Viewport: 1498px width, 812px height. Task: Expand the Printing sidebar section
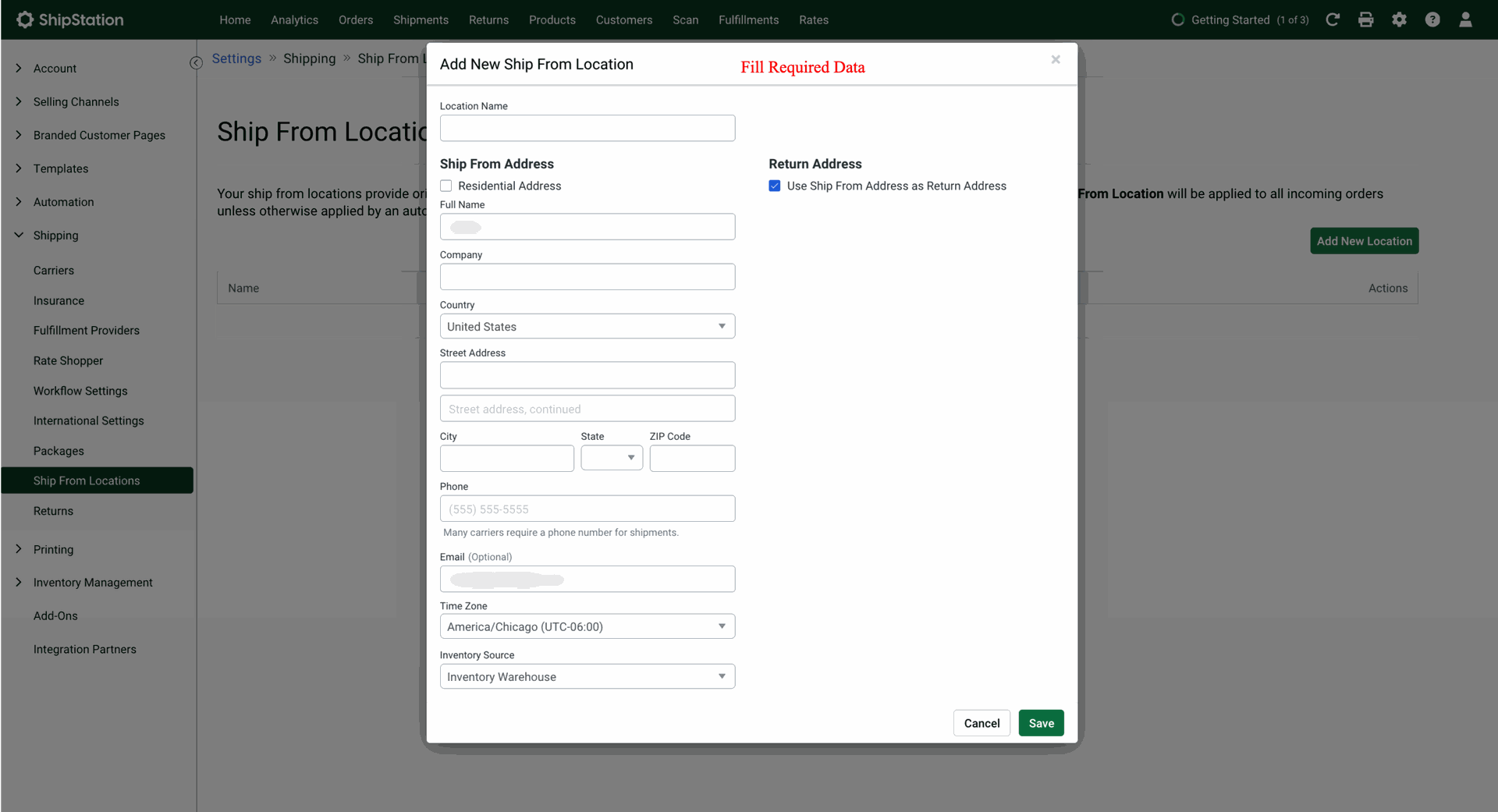pyautogui.click(x=53, y=549)
